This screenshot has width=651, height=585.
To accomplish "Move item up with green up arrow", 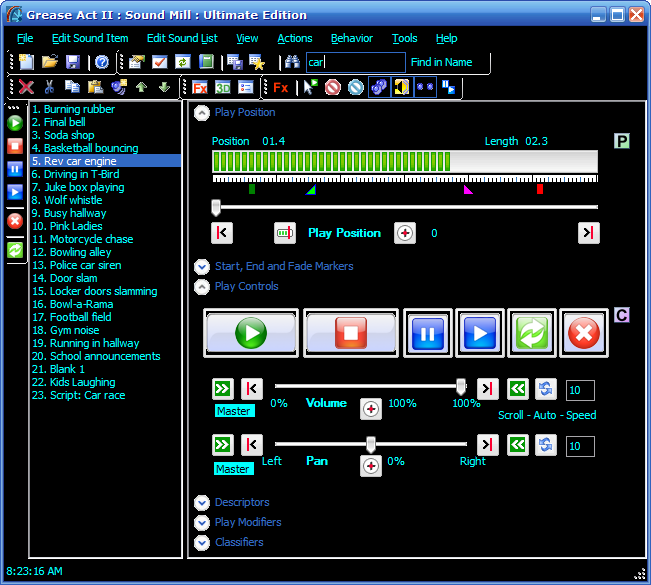I will tap(142, 87).
